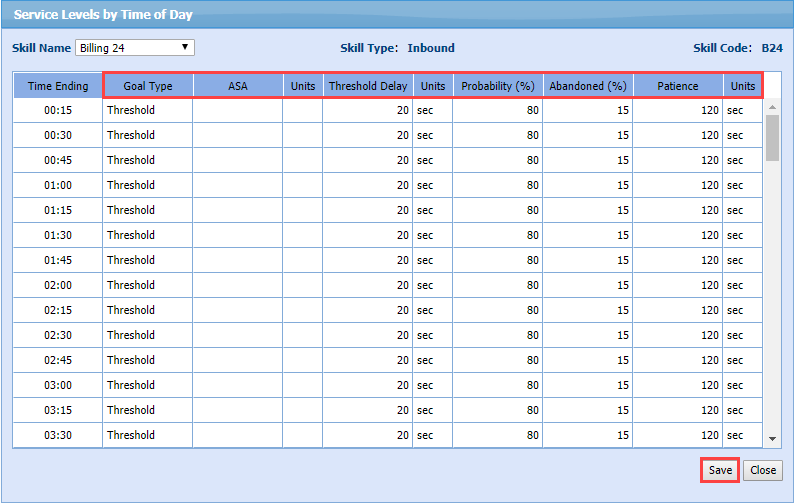
Task: Click the Close button
Action: 763,470
